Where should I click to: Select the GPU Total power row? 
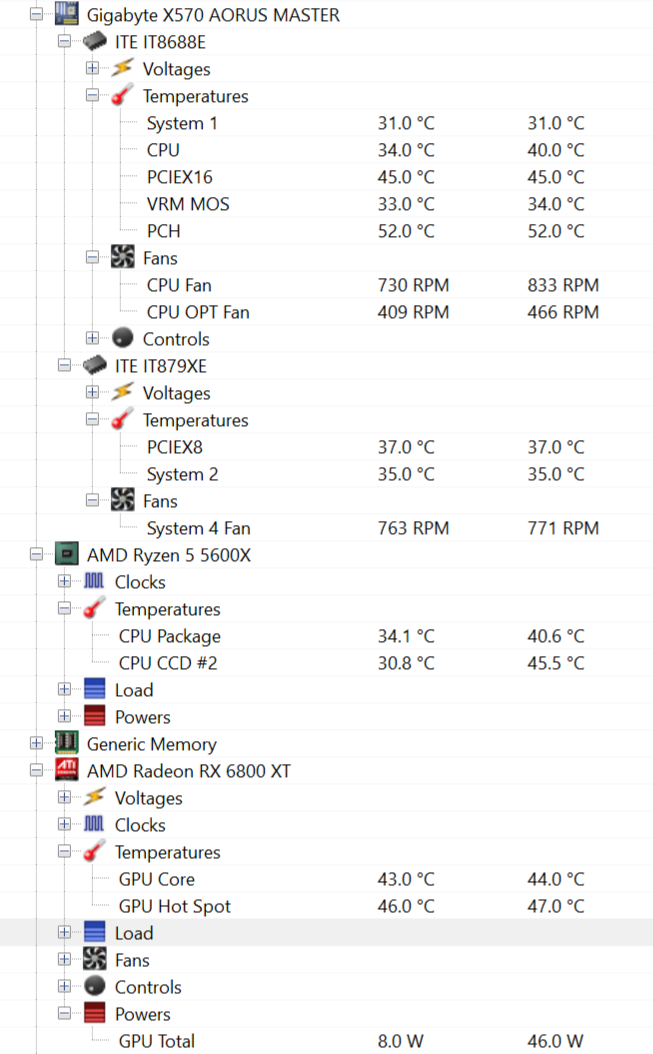coord(326,1041)
